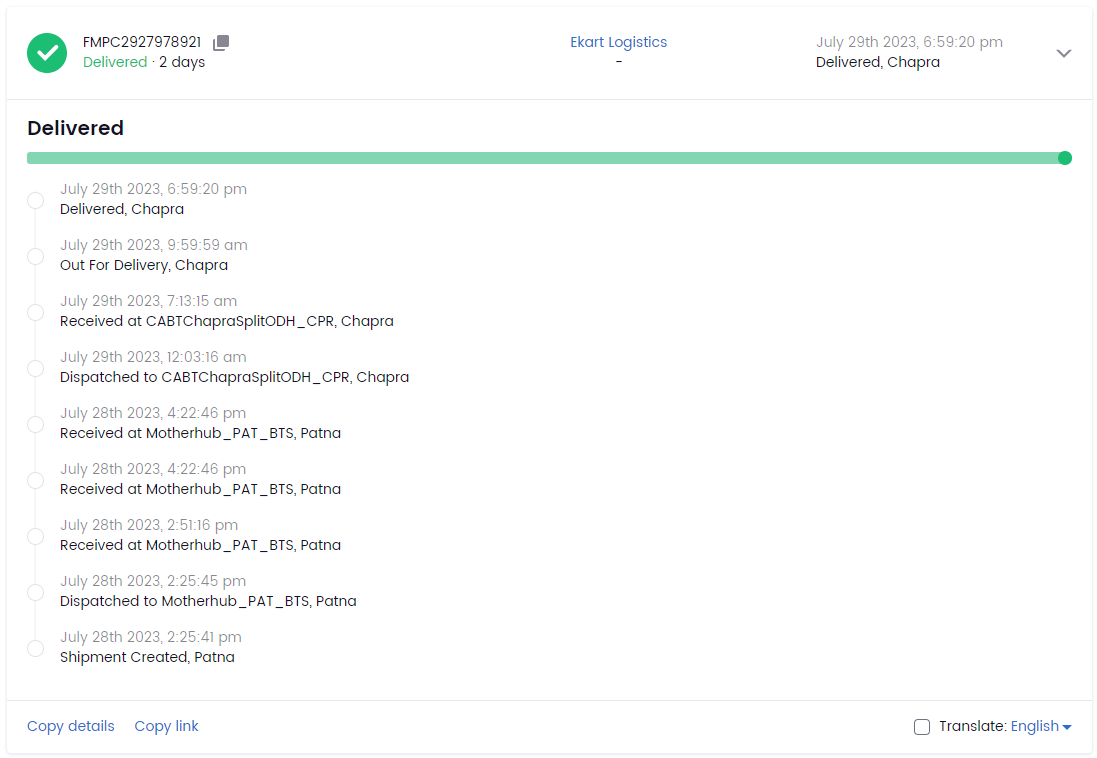This screenshot has width=1097, height=758.
Task: Click Shipment Created, Patna entry
Action: pos(147,657)
